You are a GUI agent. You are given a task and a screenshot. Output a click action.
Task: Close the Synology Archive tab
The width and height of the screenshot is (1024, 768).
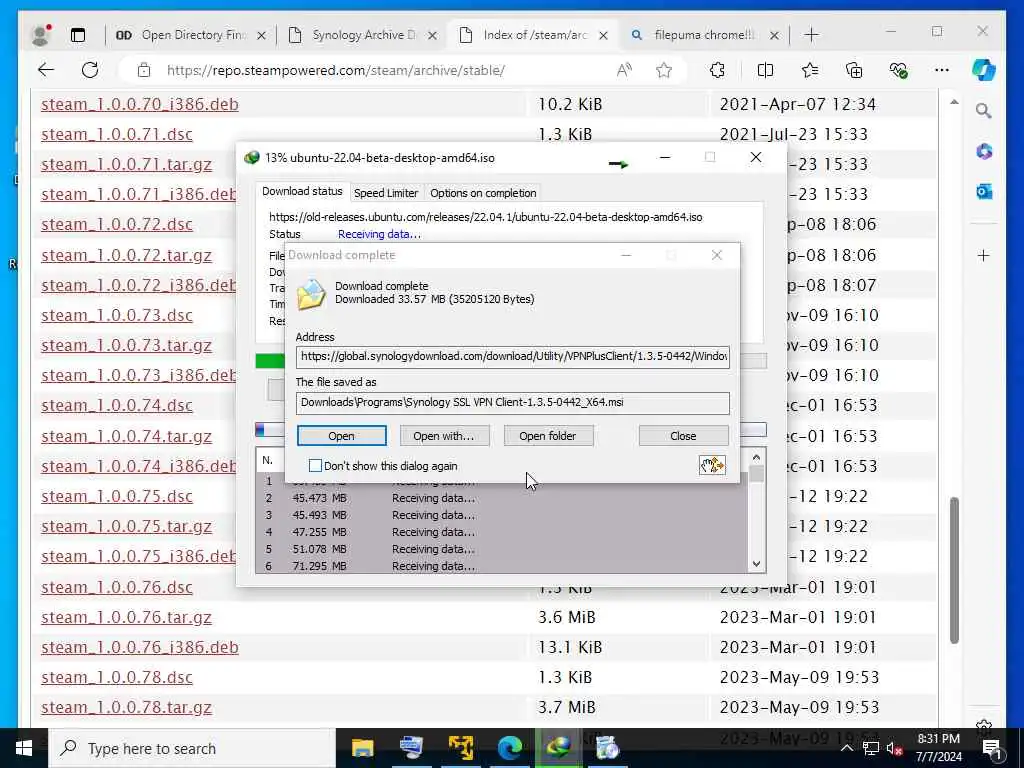[x=432, y=35]
